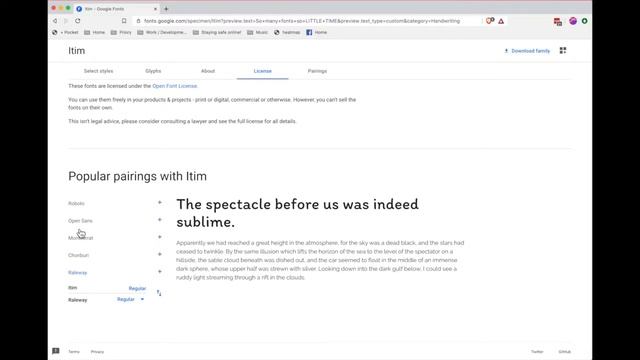Add Roboto pairing with its plus icon

[x=160, y=202]
